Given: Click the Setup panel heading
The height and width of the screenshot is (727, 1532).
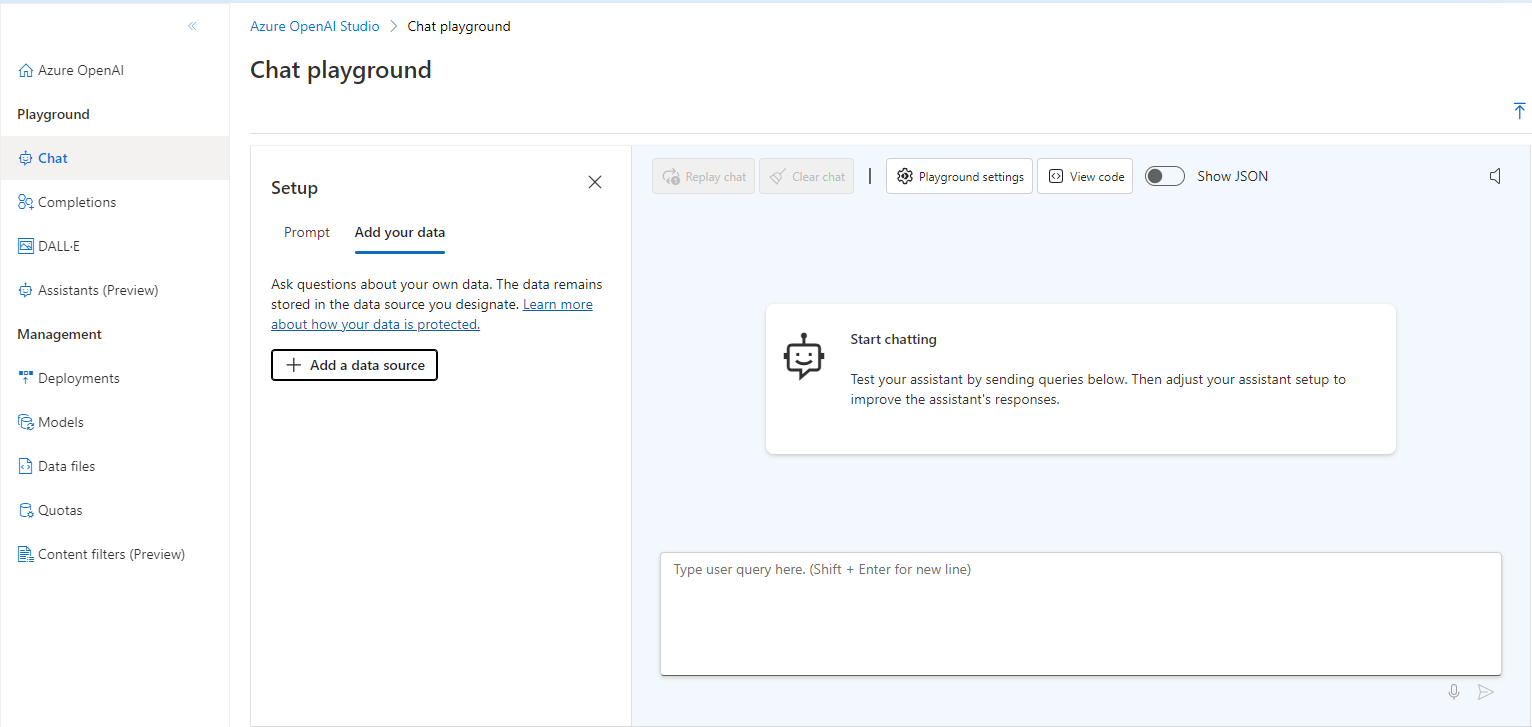Looking at the screenshot, I should (x=294, y=188).
